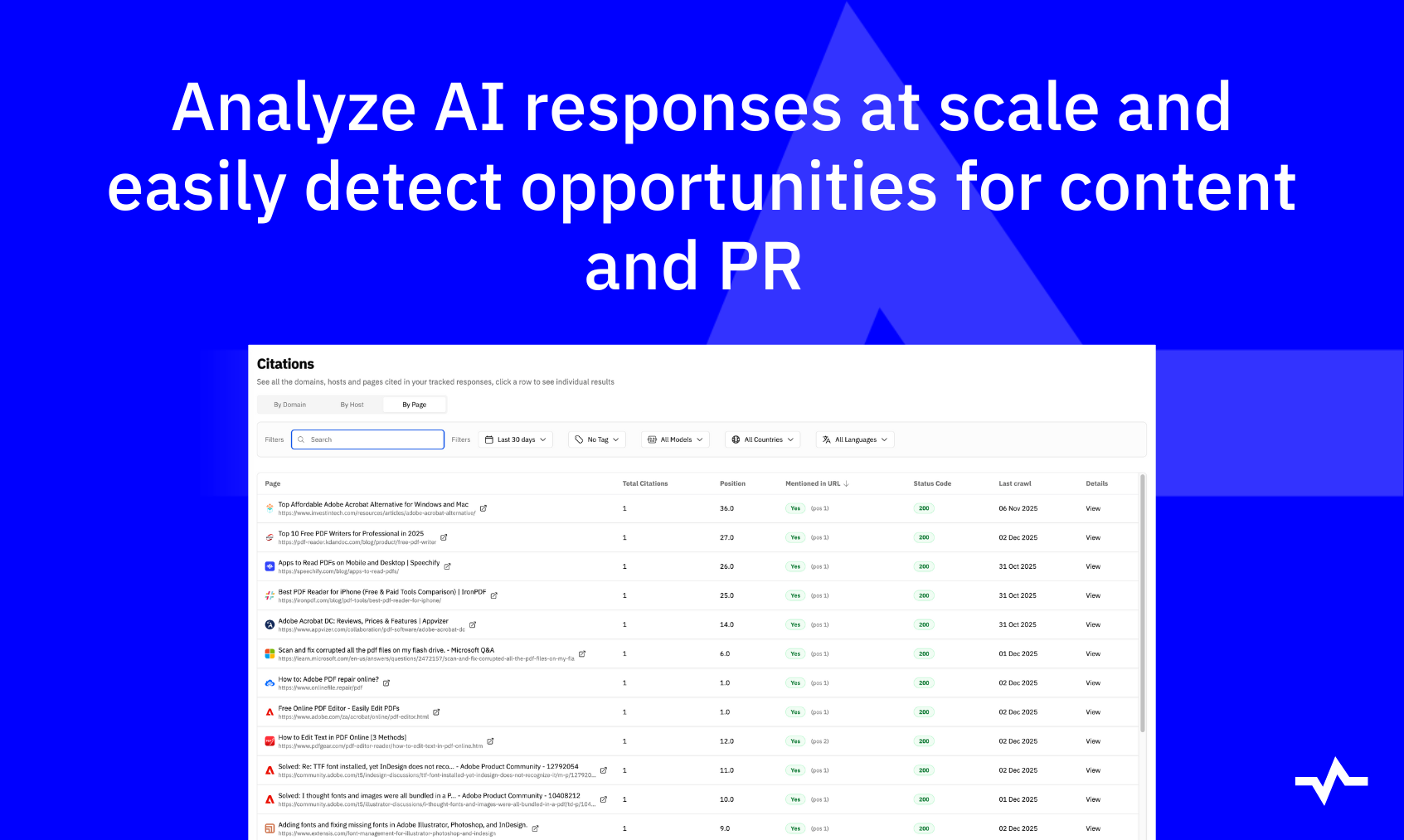Open the Last 30 days date filter
The width and height of the screenshot is (1404, 840).
(515, 439)
